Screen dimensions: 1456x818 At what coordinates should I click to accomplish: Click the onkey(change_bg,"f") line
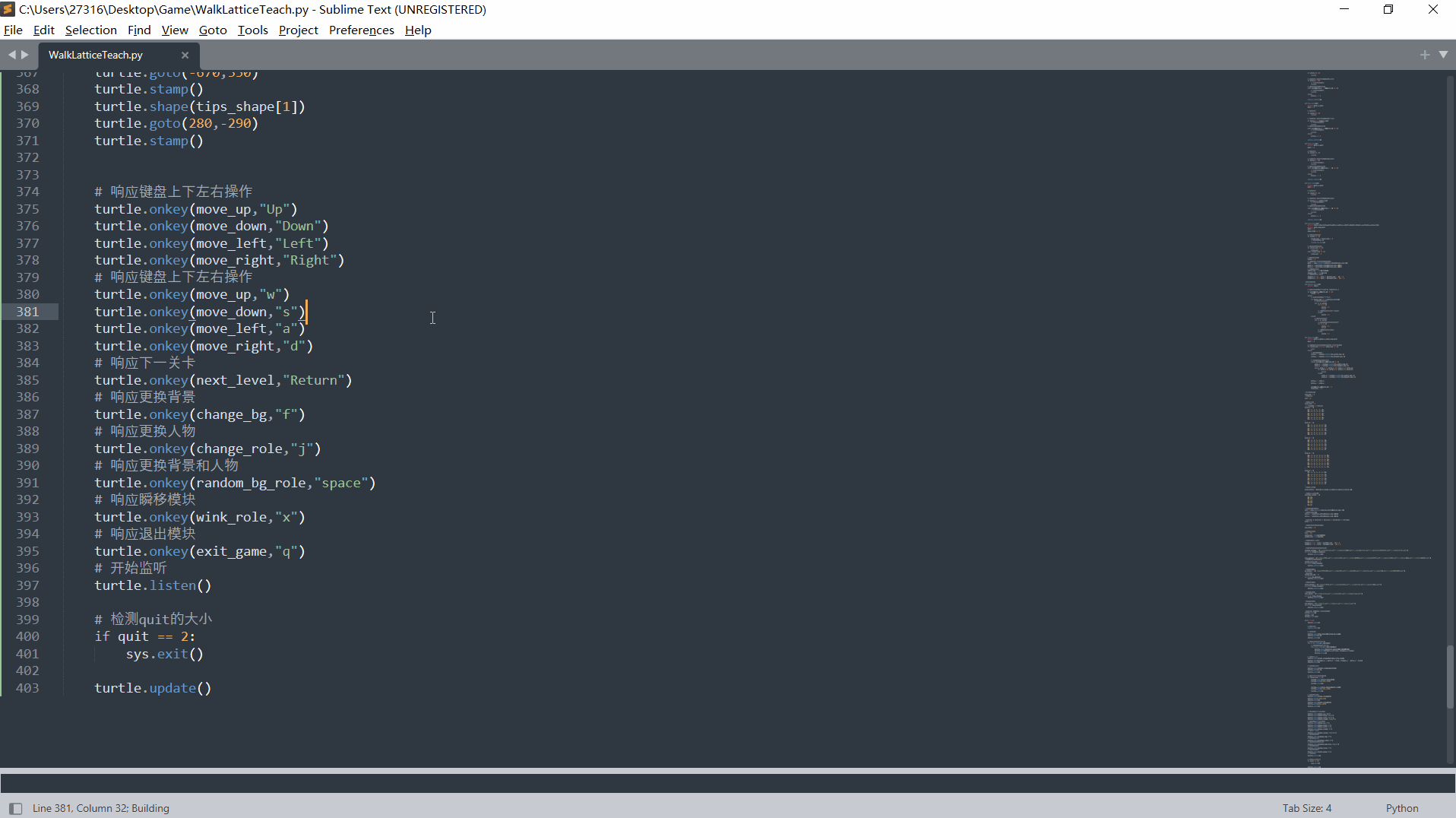pyautogui.click(x=200, y=414)
